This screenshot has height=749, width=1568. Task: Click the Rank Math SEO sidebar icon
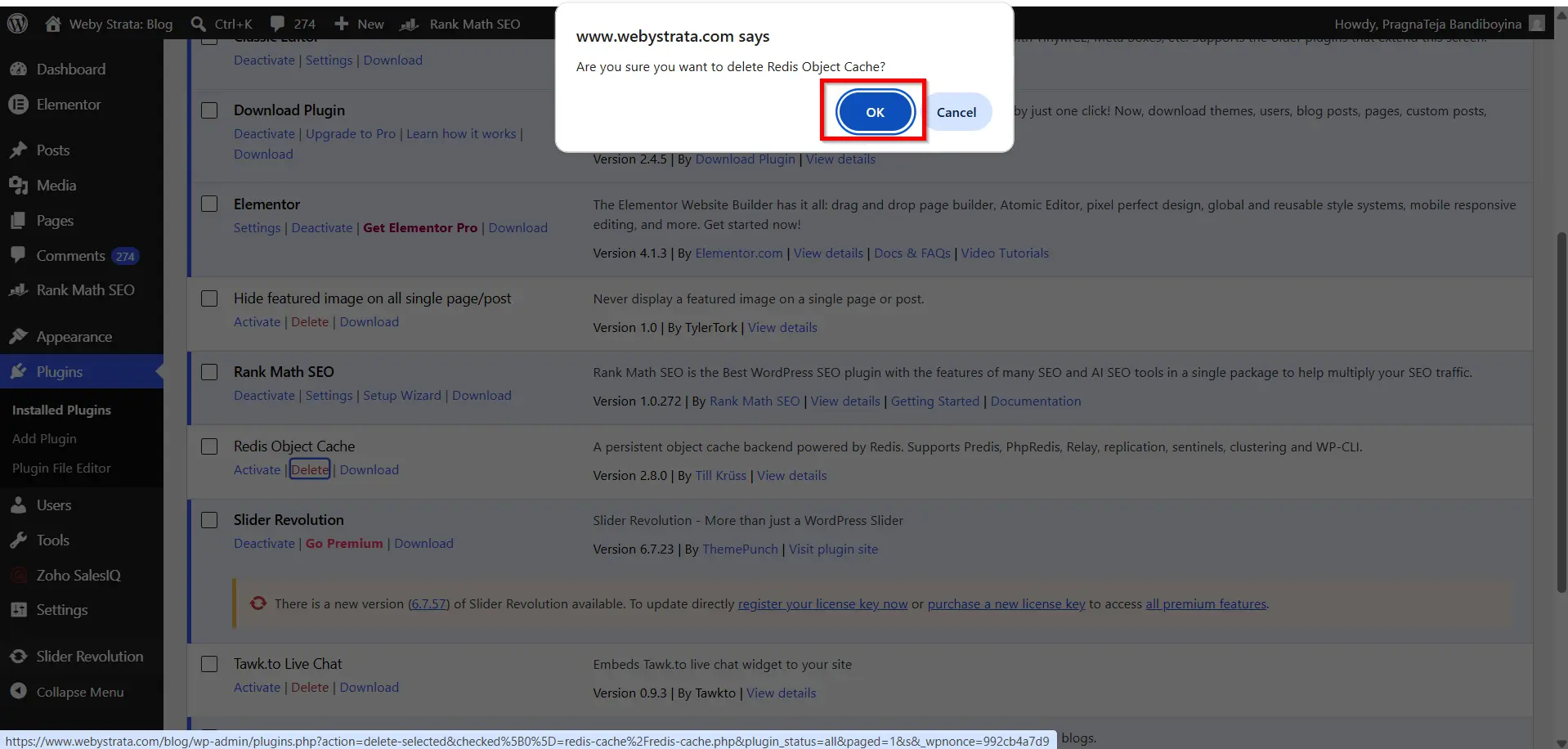(x=19, y=290)
